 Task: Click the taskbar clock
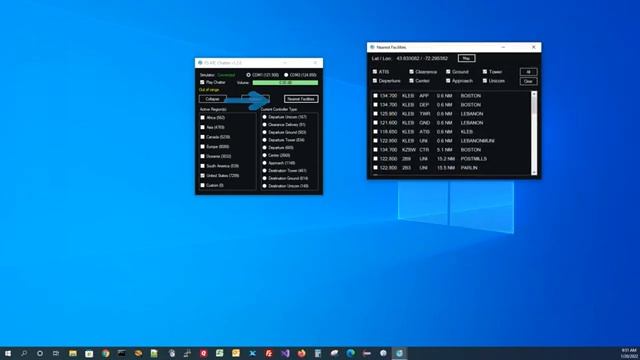[629, 353]
